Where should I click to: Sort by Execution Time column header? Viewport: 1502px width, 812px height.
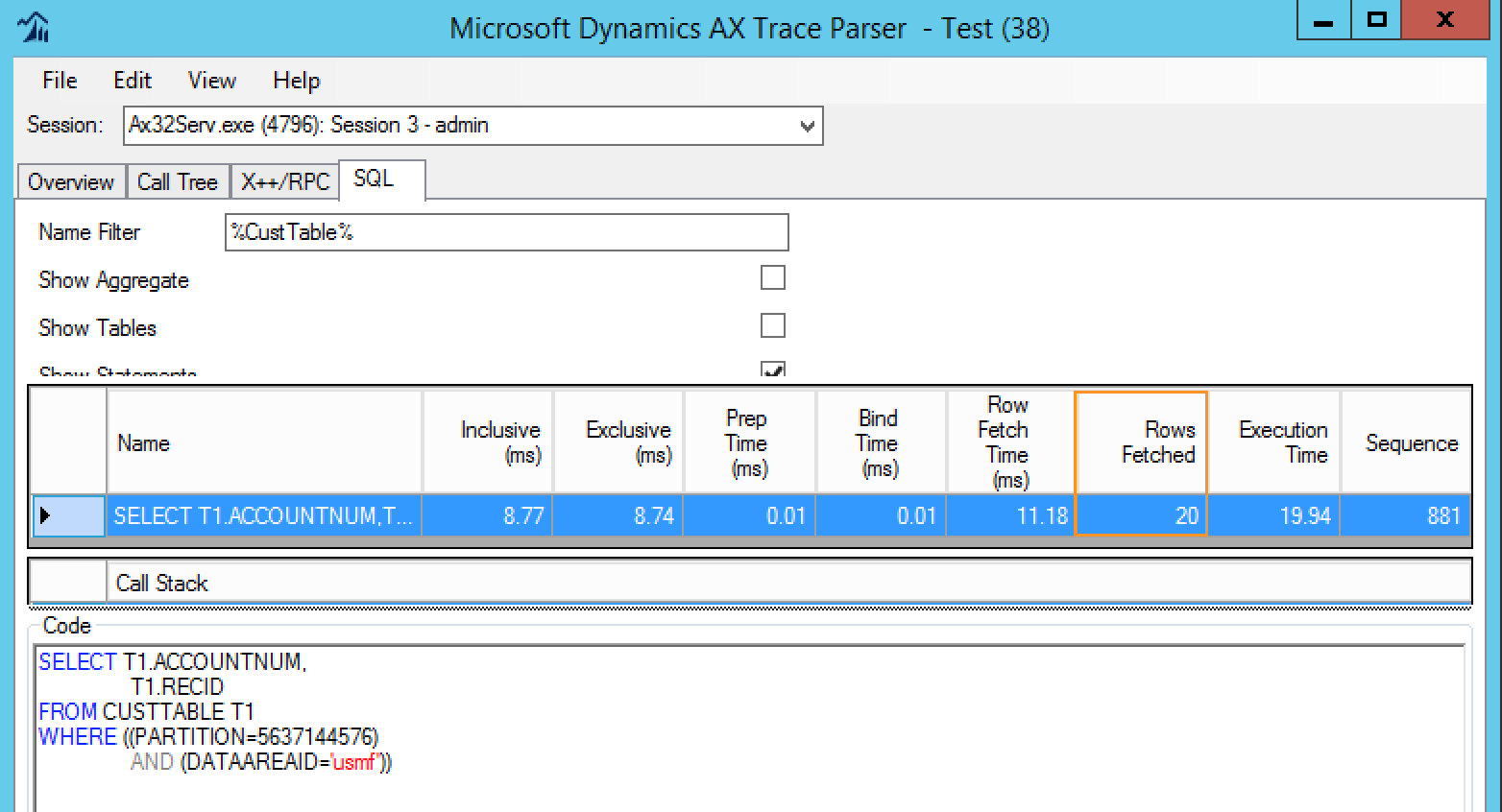click(1273, 442)
